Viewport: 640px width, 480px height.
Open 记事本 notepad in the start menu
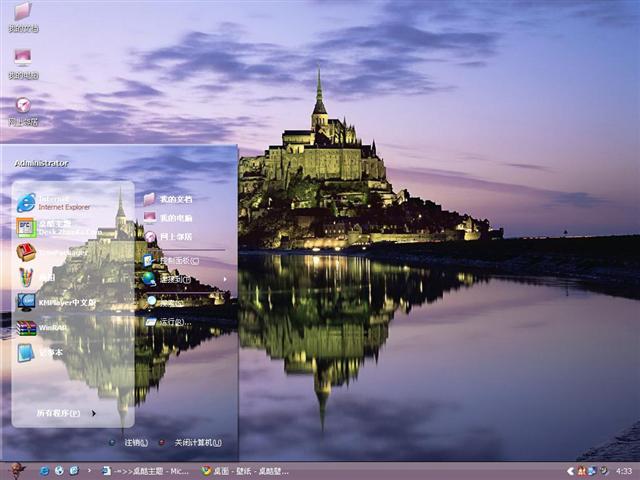pyautogui.click(x=40, y=353)
